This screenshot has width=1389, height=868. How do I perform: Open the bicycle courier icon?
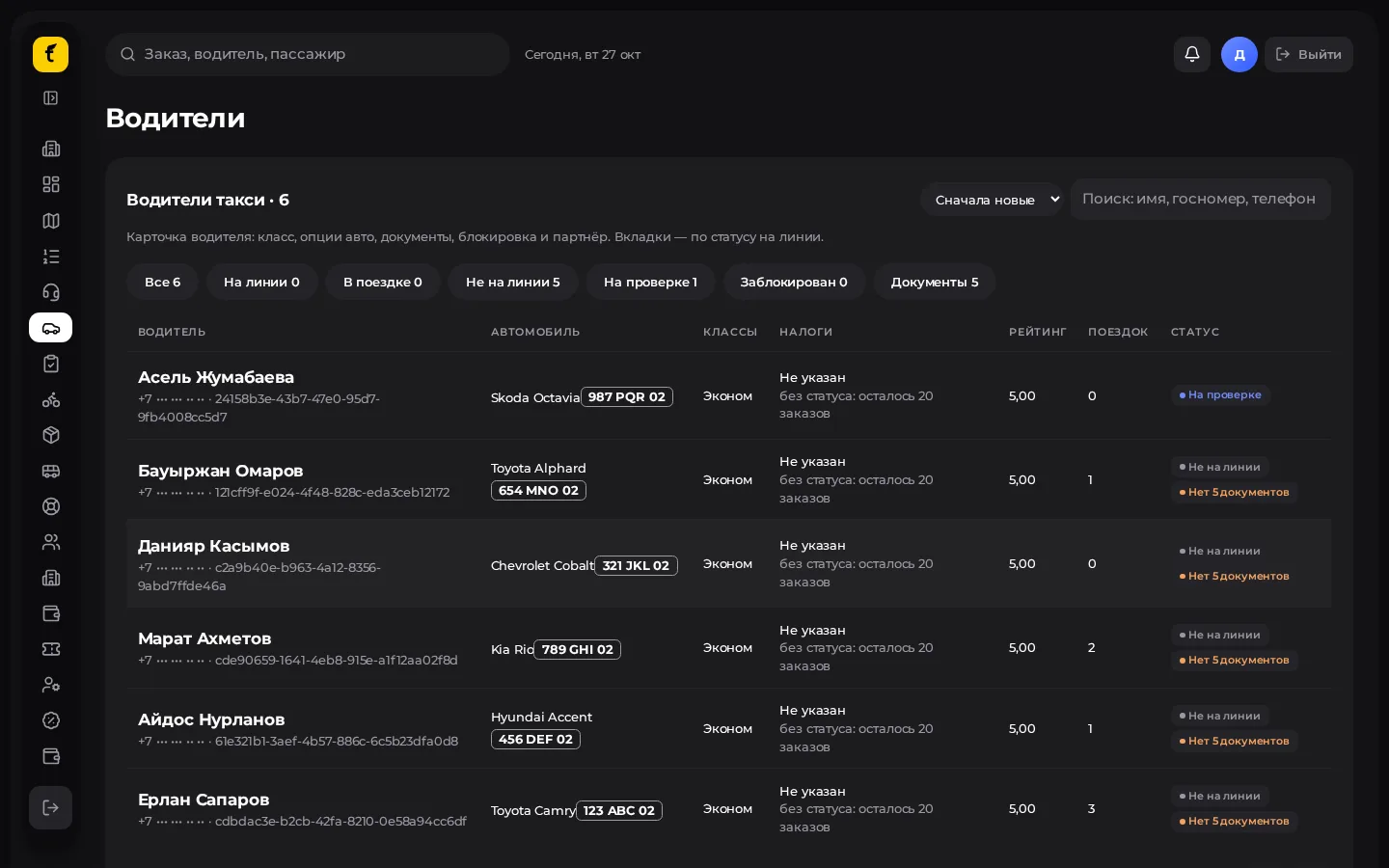click(51, 399)
